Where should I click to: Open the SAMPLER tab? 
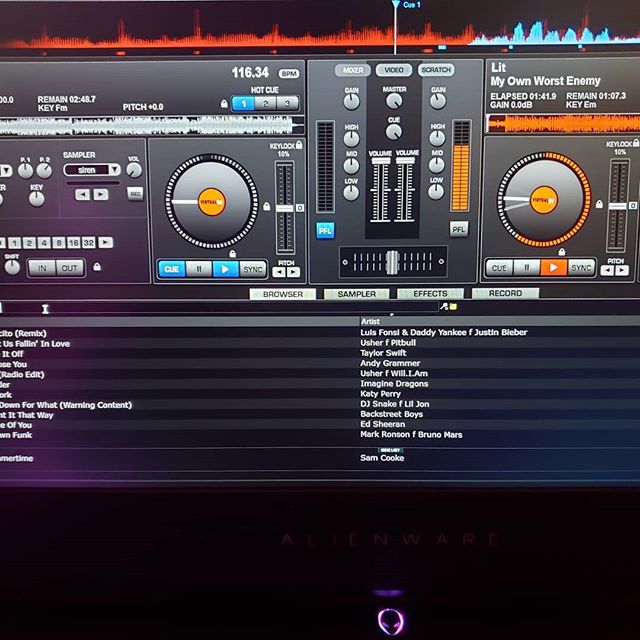click(356, 294)
